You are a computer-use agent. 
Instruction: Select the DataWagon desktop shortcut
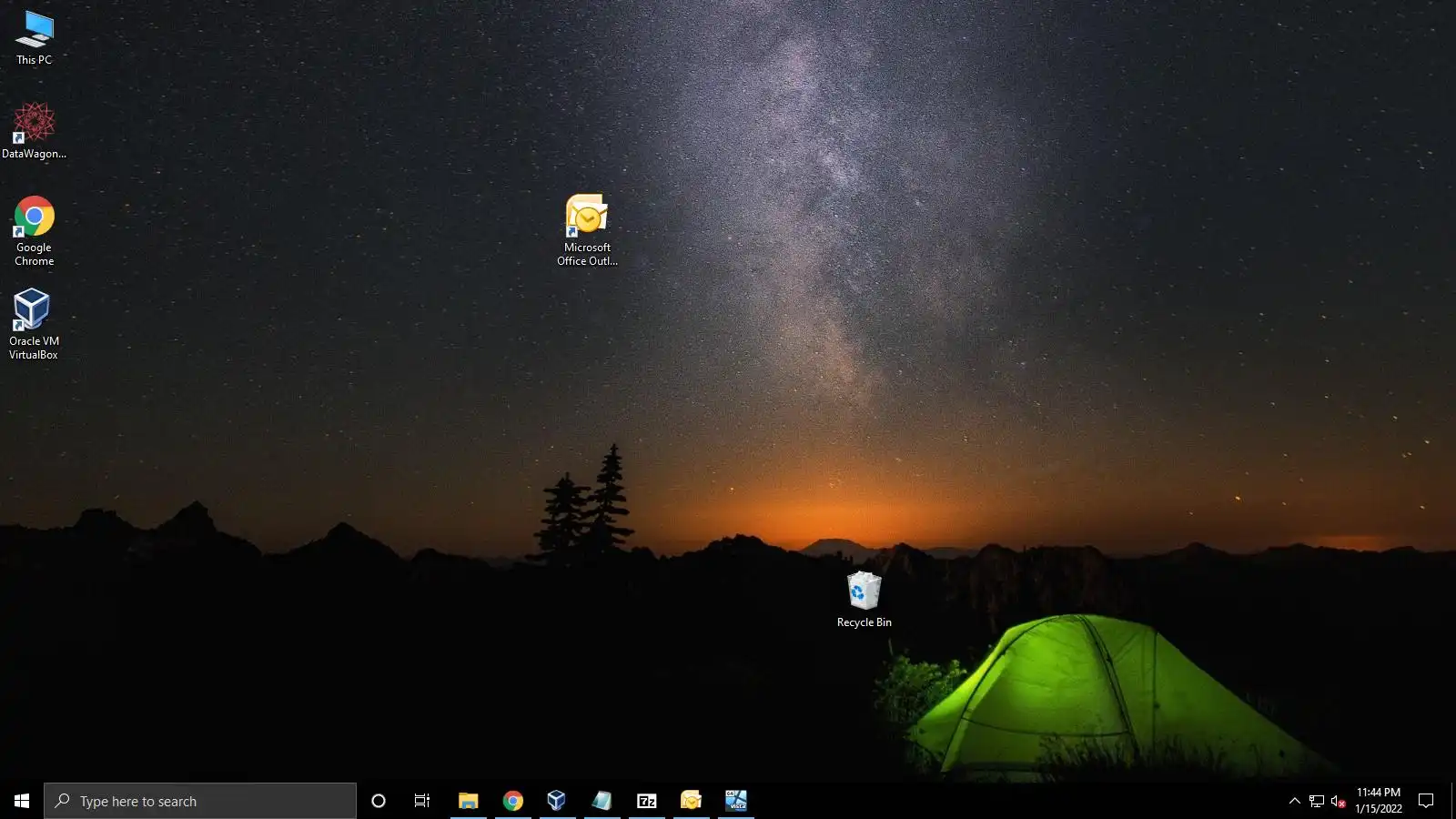(x=35, y=131)
